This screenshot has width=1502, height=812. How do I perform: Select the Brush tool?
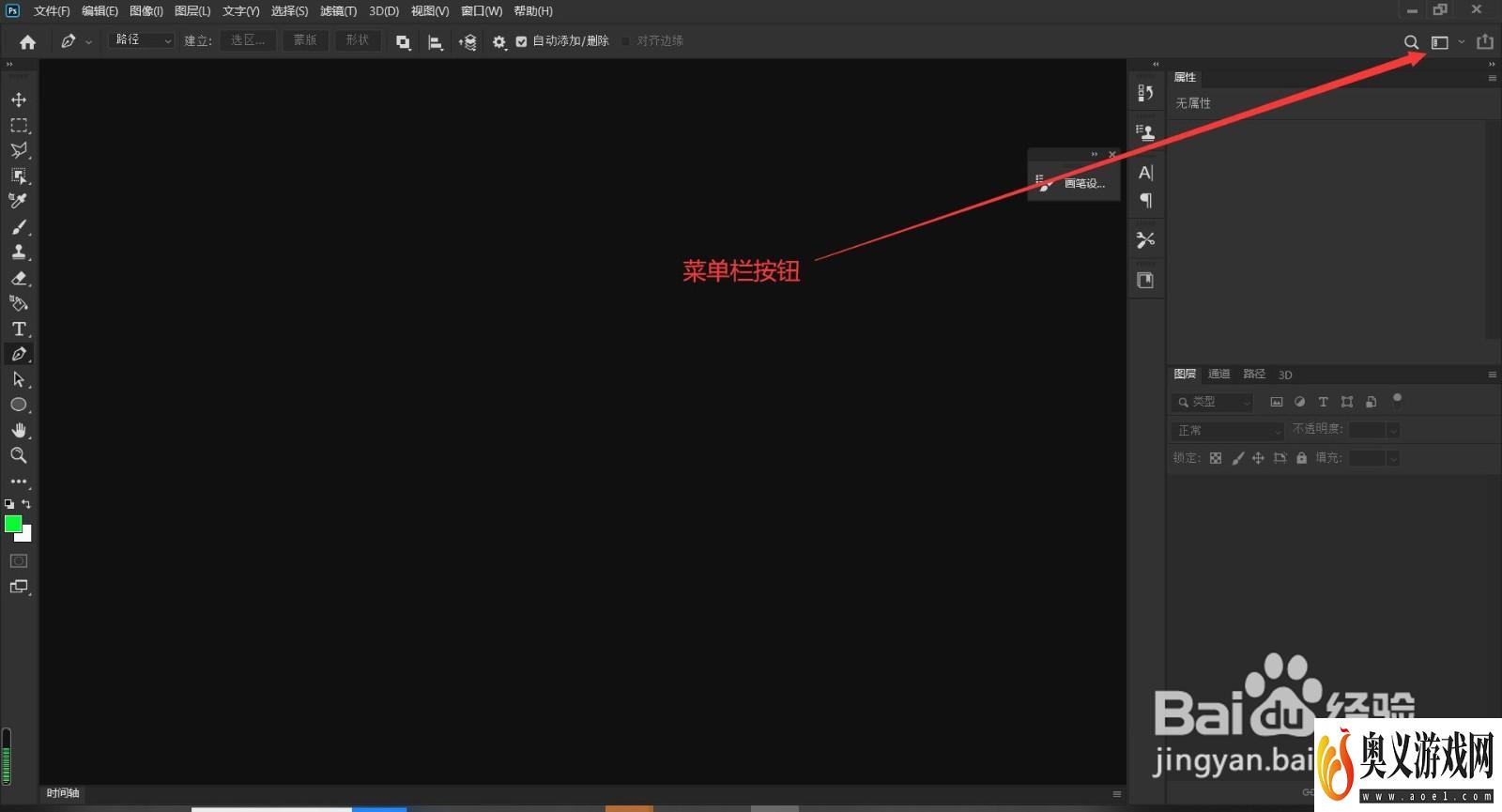pos(19,227)
